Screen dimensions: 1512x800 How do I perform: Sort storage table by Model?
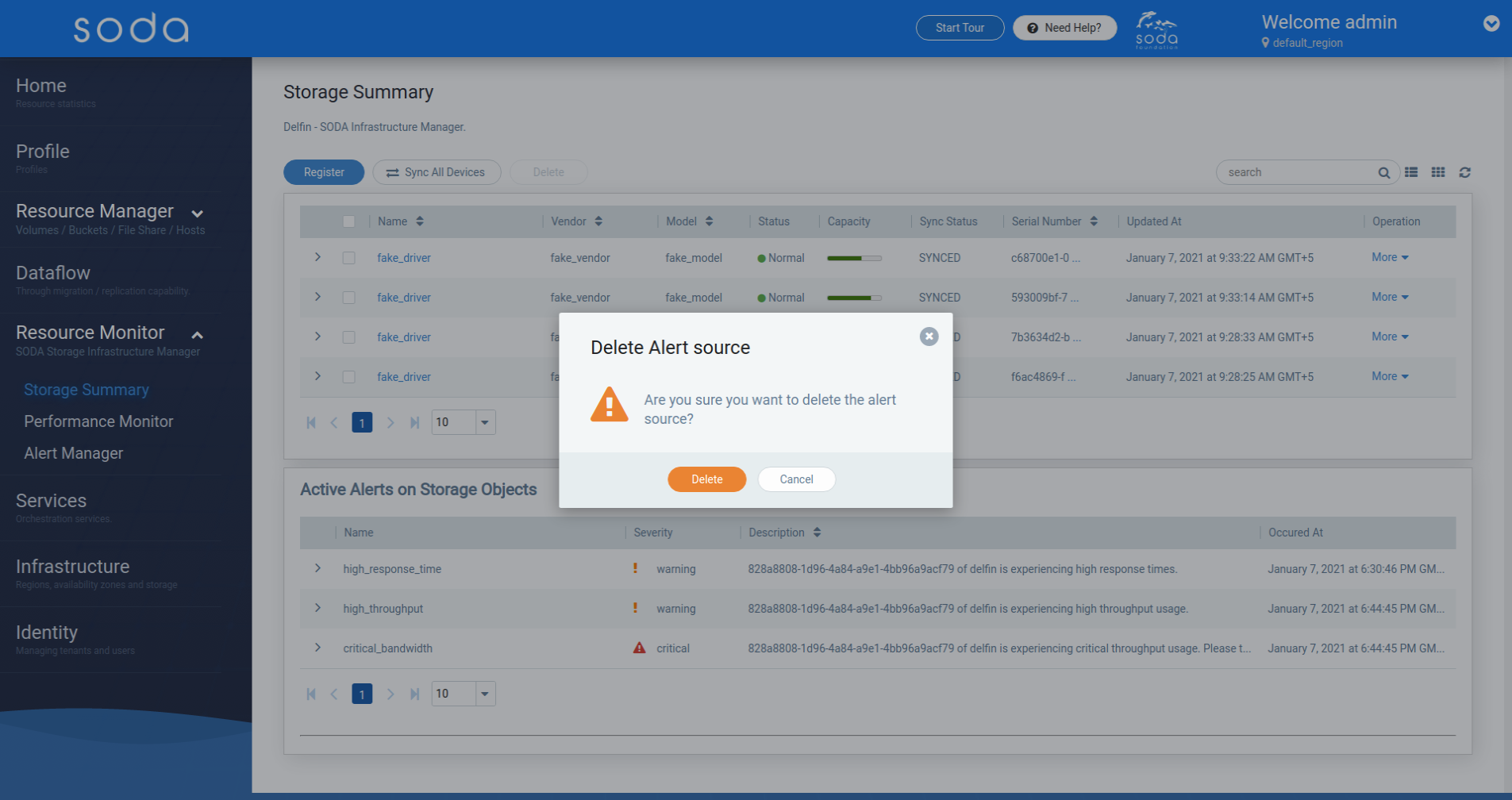pos(709,221)
